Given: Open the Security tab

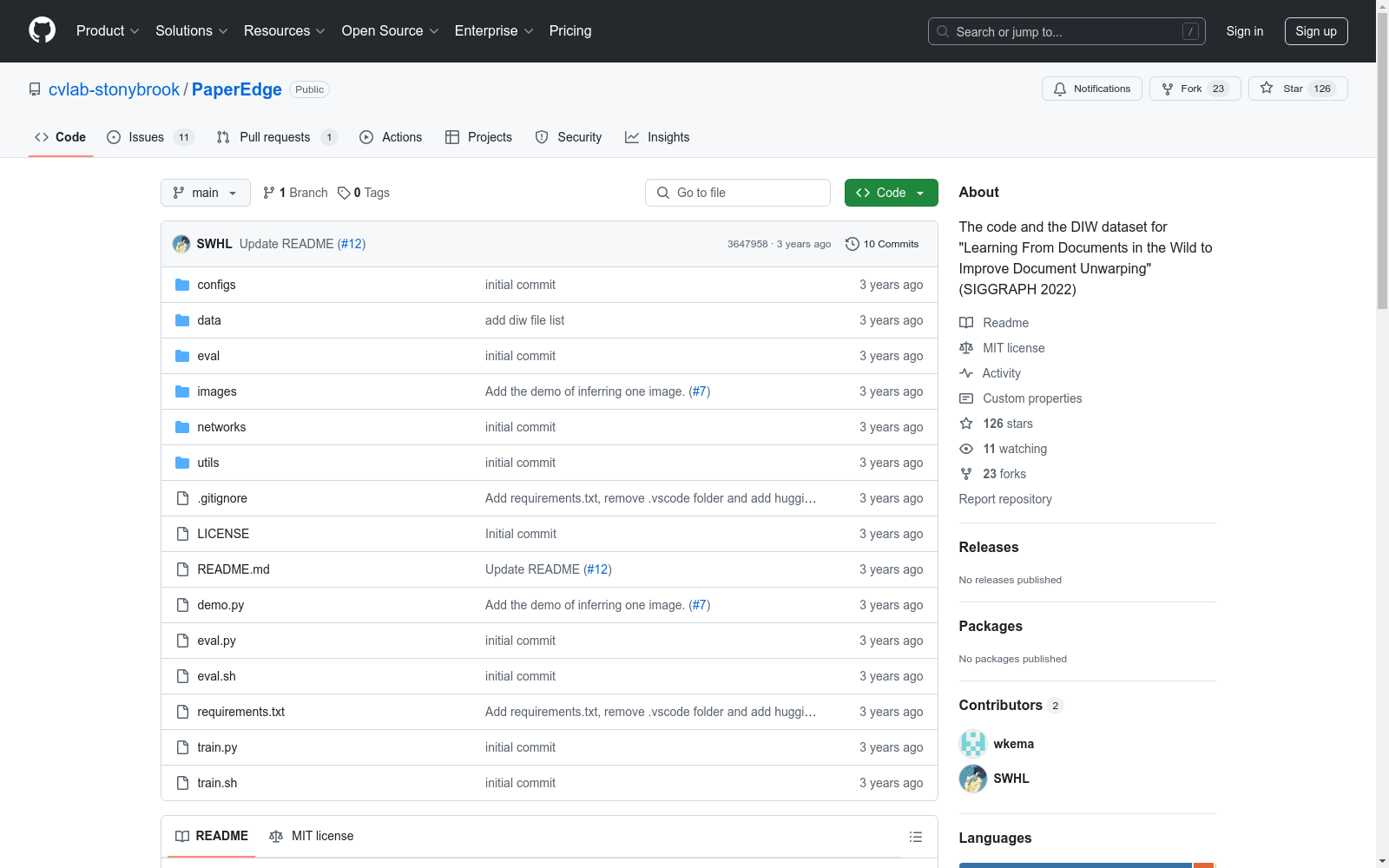Looking at the screenshot, I should [569, 137].
